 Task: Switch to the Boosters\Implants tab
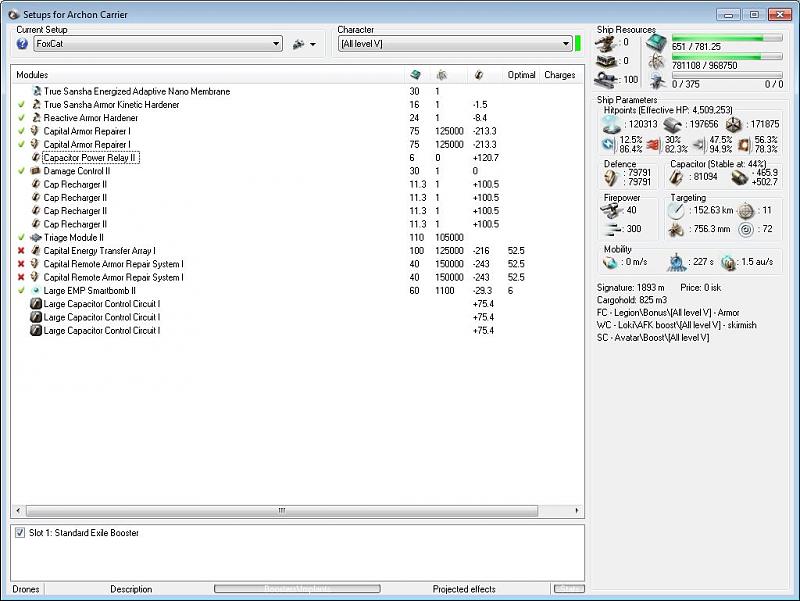pos(297,589)
